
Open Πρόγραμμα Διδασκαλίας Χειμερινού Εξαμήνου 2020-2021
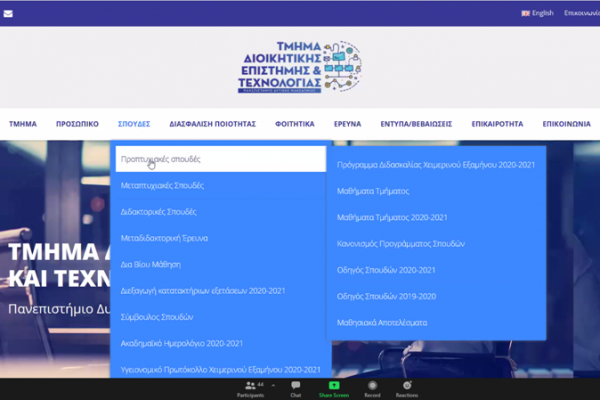coord(436,165)
